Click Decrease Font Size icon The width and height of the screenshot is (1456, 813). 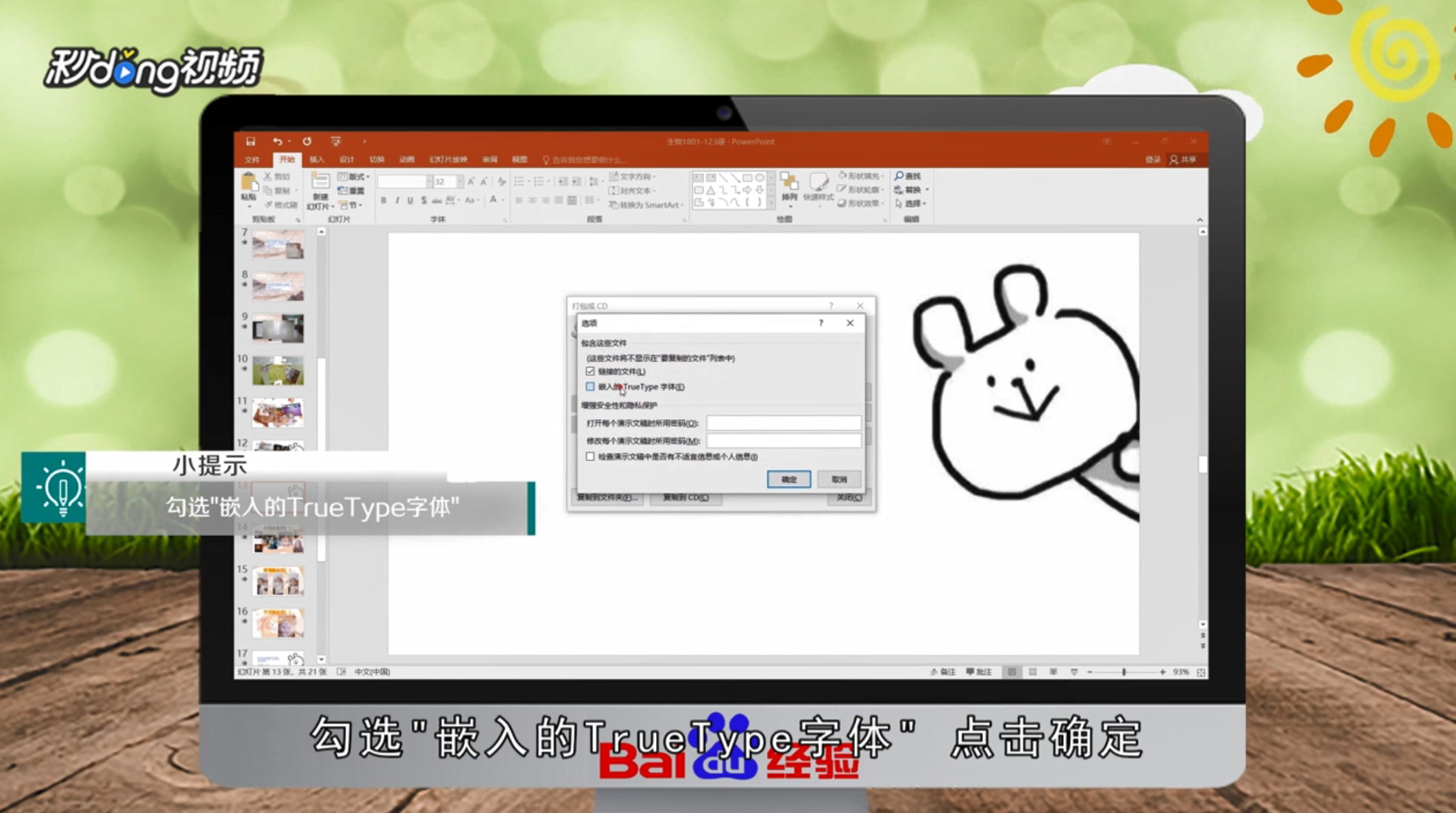pos(484,182)
